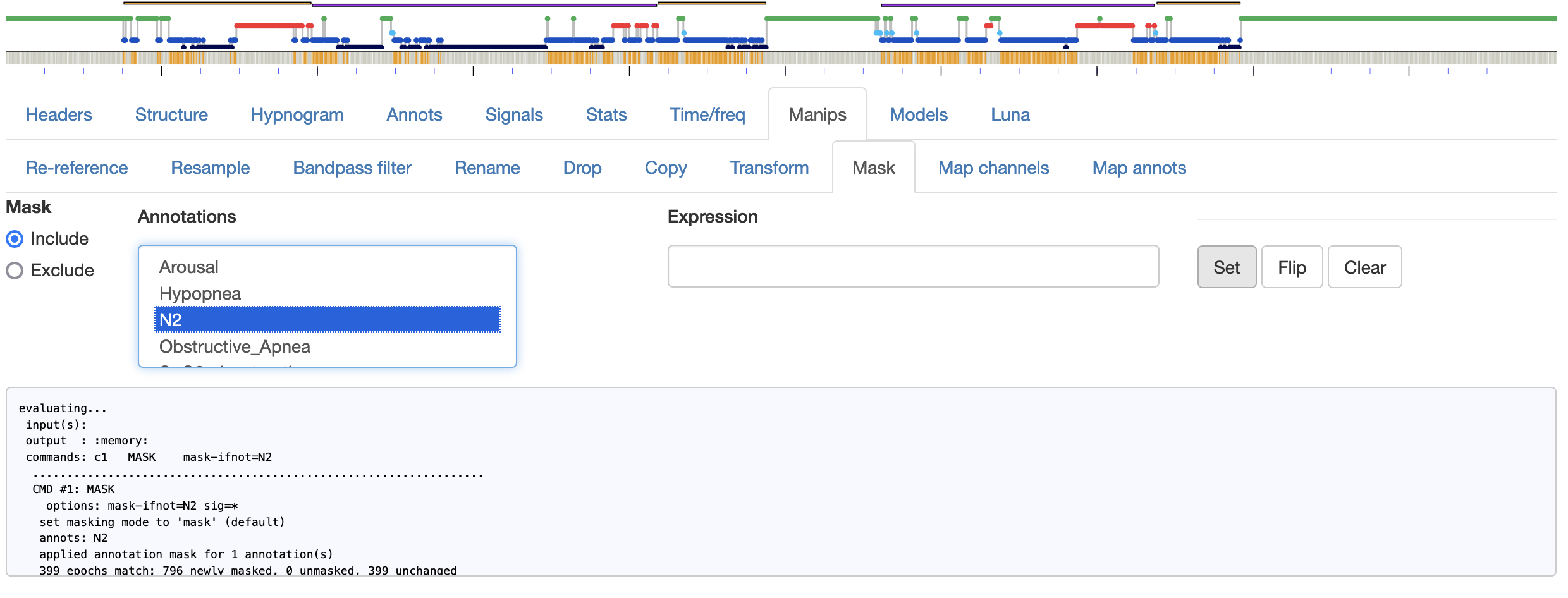Open the Time/freq tab
This screenshot has height=598, width=1568.
pyautogui.click(x=707, y=114)
